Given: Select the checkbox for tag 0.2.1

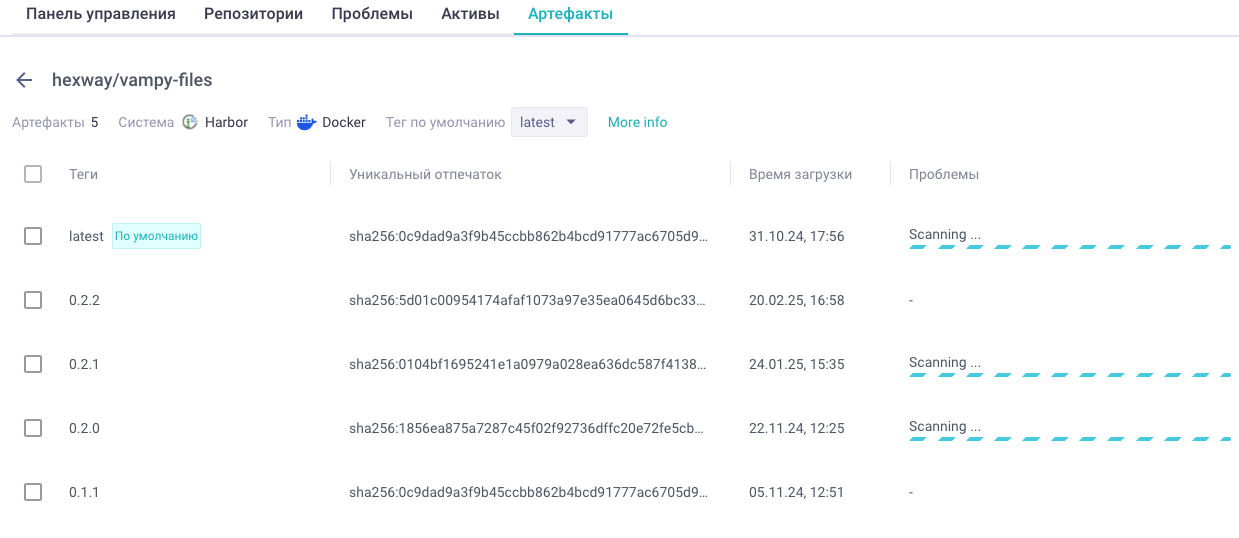Looking at the screenshot, I should (33, 364).
